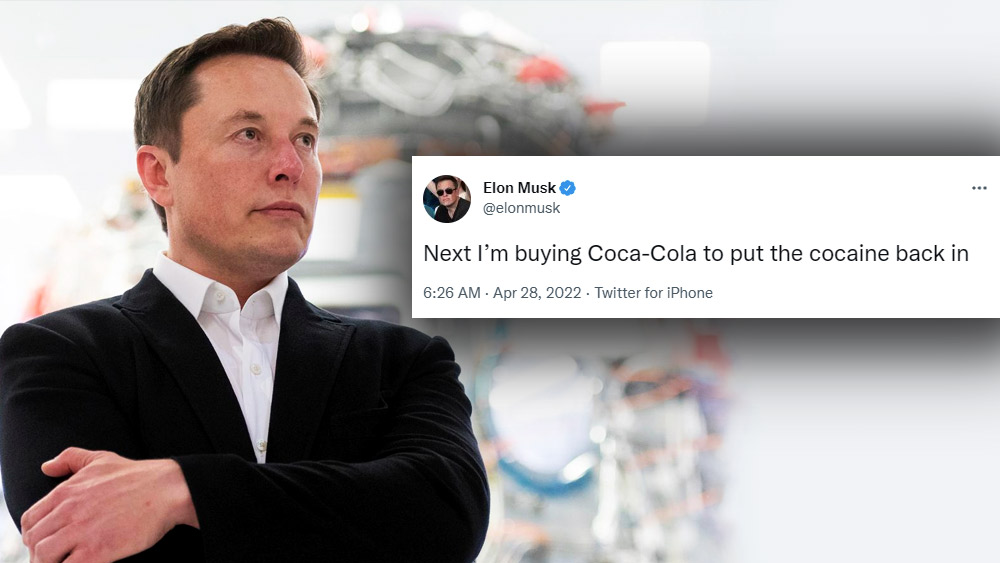Click the Elon Musk display name
The image size is (1000, 563).
519,188
